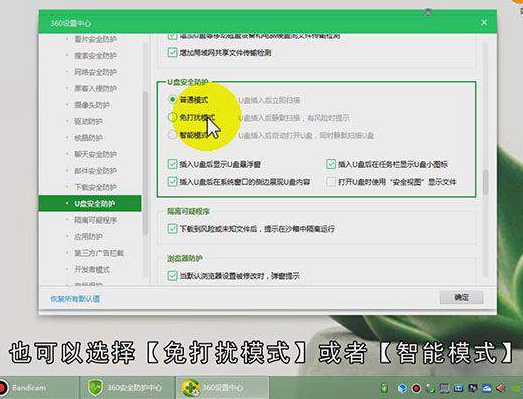Select 应用防护 sidebar item
The image size is (523, 399).
tap(88, 236)
